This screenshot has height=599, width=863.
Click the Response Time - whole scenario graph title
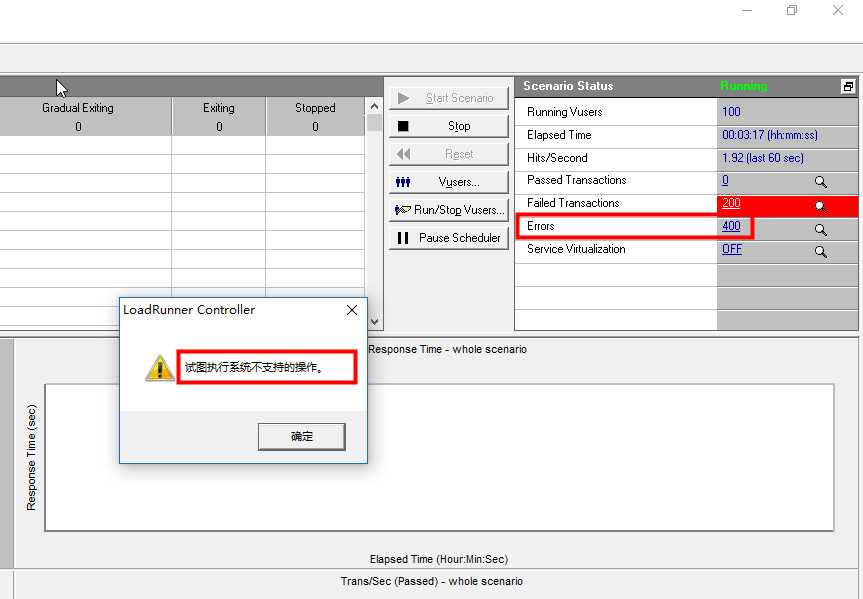[x=447, y=349]
